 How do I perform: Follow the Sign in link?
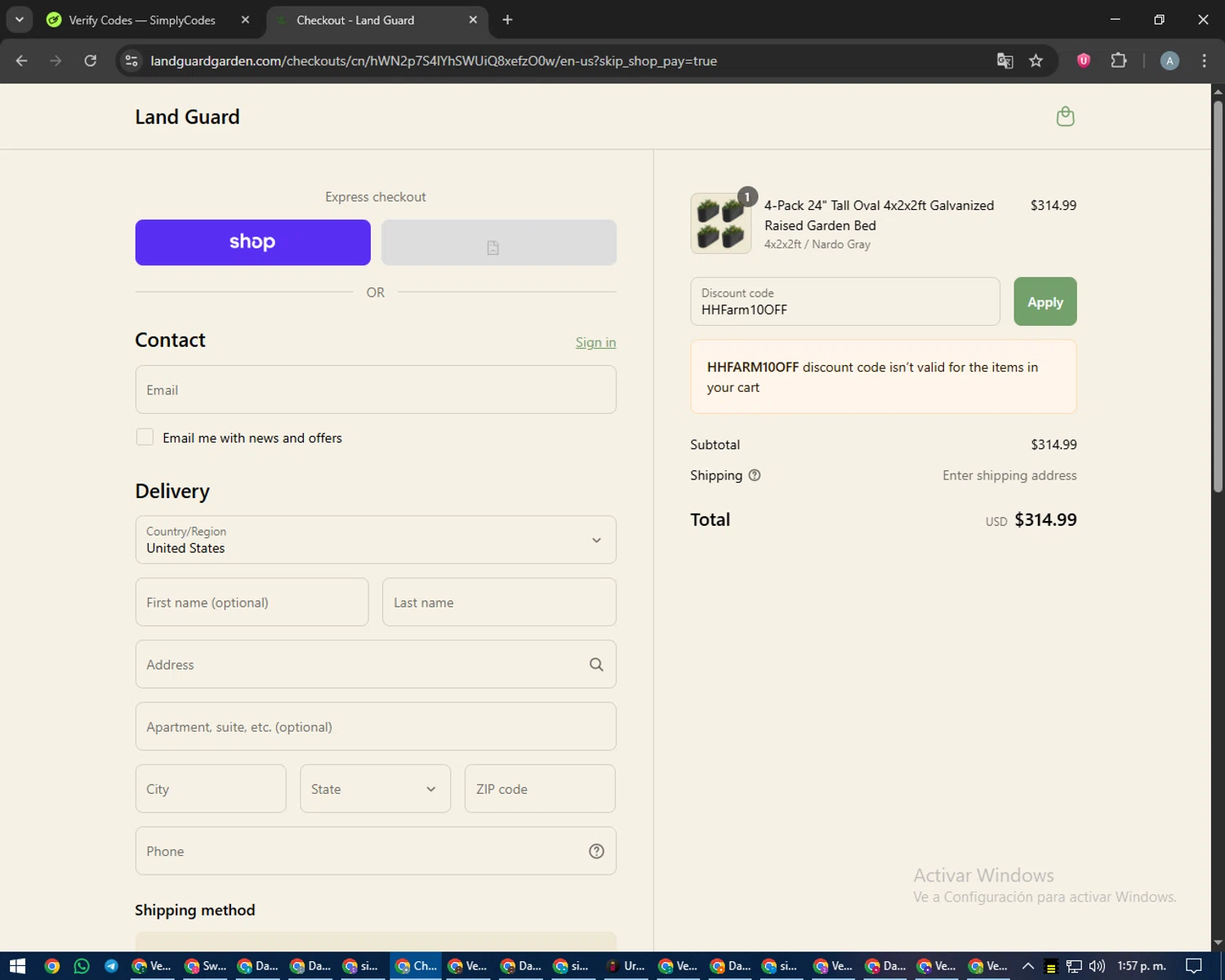click(595, 342)
